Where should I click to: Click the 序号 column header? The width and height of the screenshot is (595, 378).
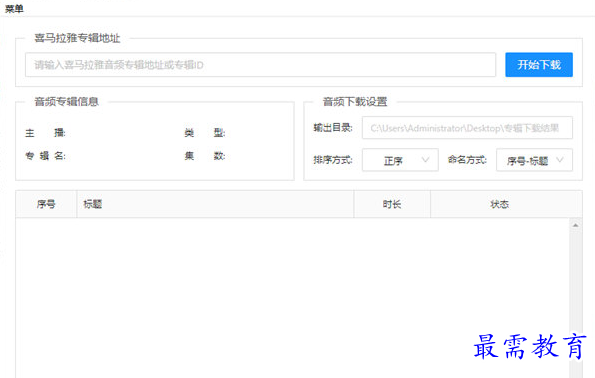(x=46, y=204)
